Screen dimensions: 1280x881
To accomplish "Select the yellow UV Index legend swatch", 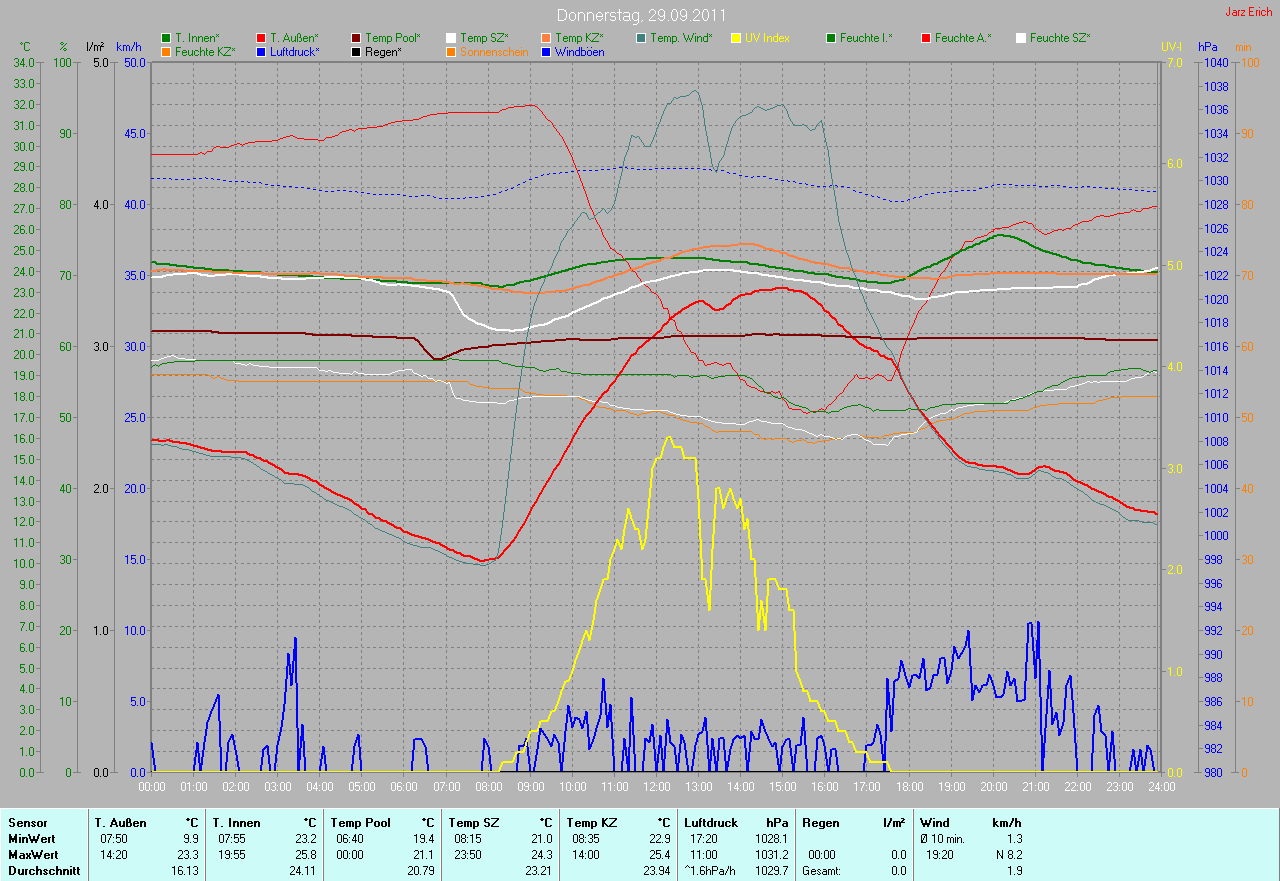I will [x=737, y=38].
